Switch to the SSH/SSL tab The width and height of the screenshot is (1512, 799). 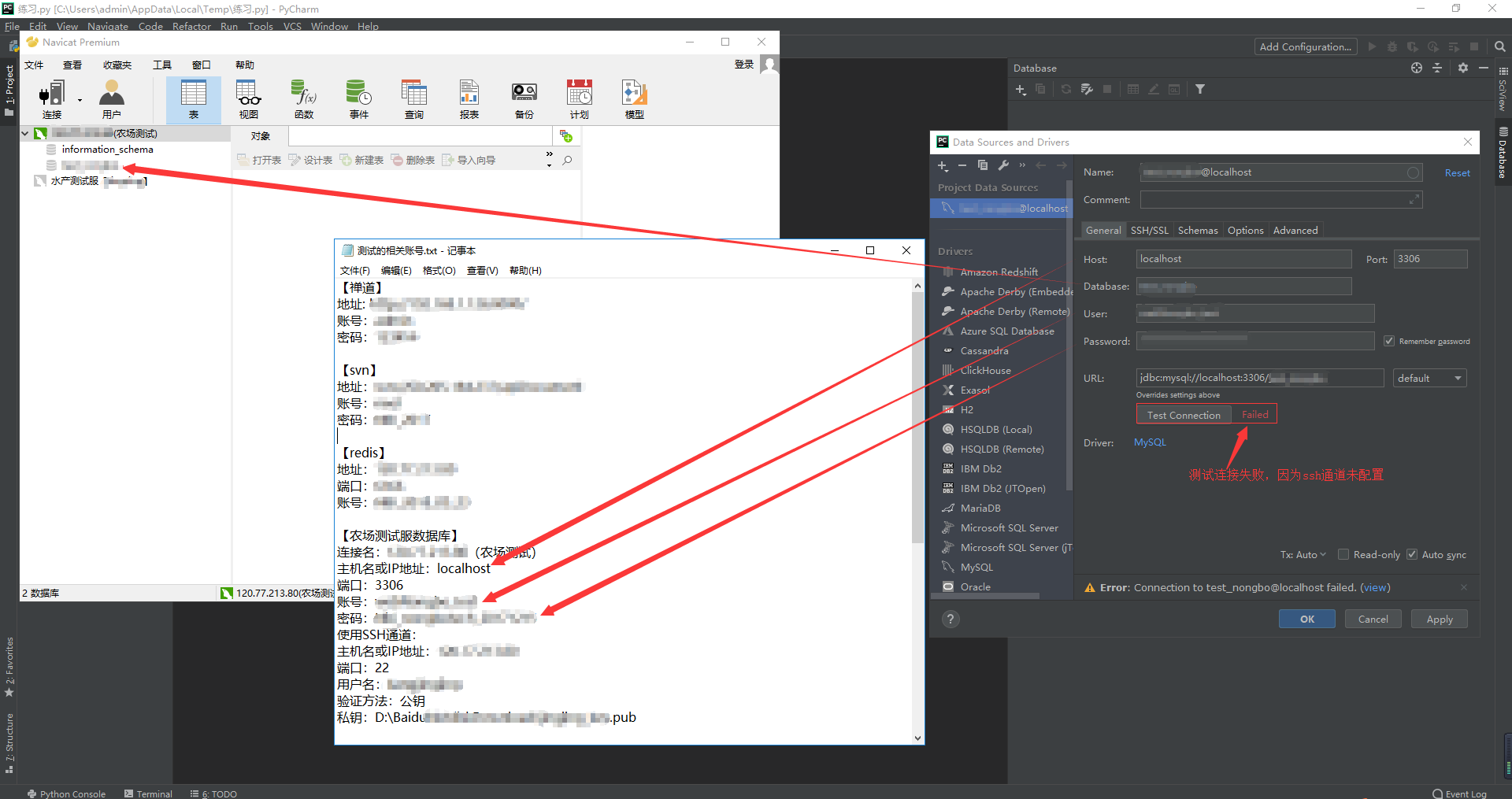[x=1150, y=230]
